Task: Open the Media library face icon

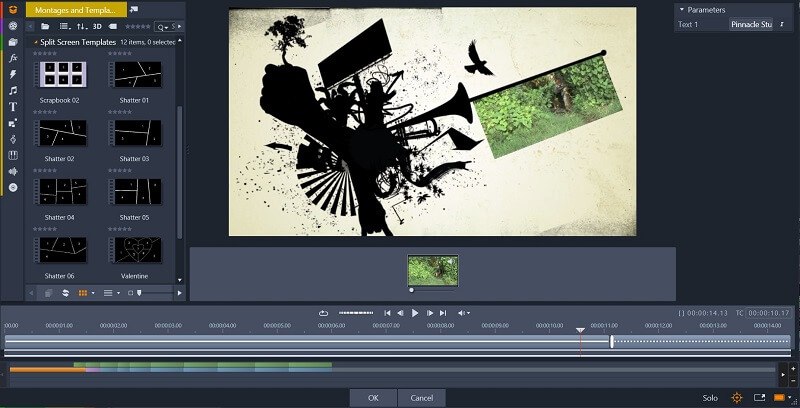Action: pos(13,26)
